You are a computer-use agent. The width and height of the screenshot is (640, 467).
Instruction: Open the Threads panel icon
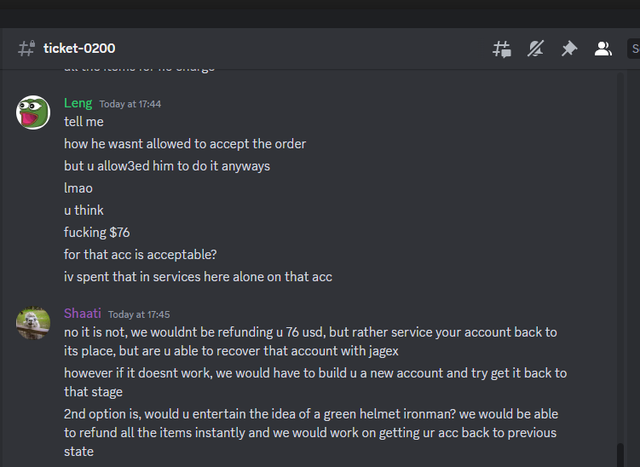pos(502,49)
